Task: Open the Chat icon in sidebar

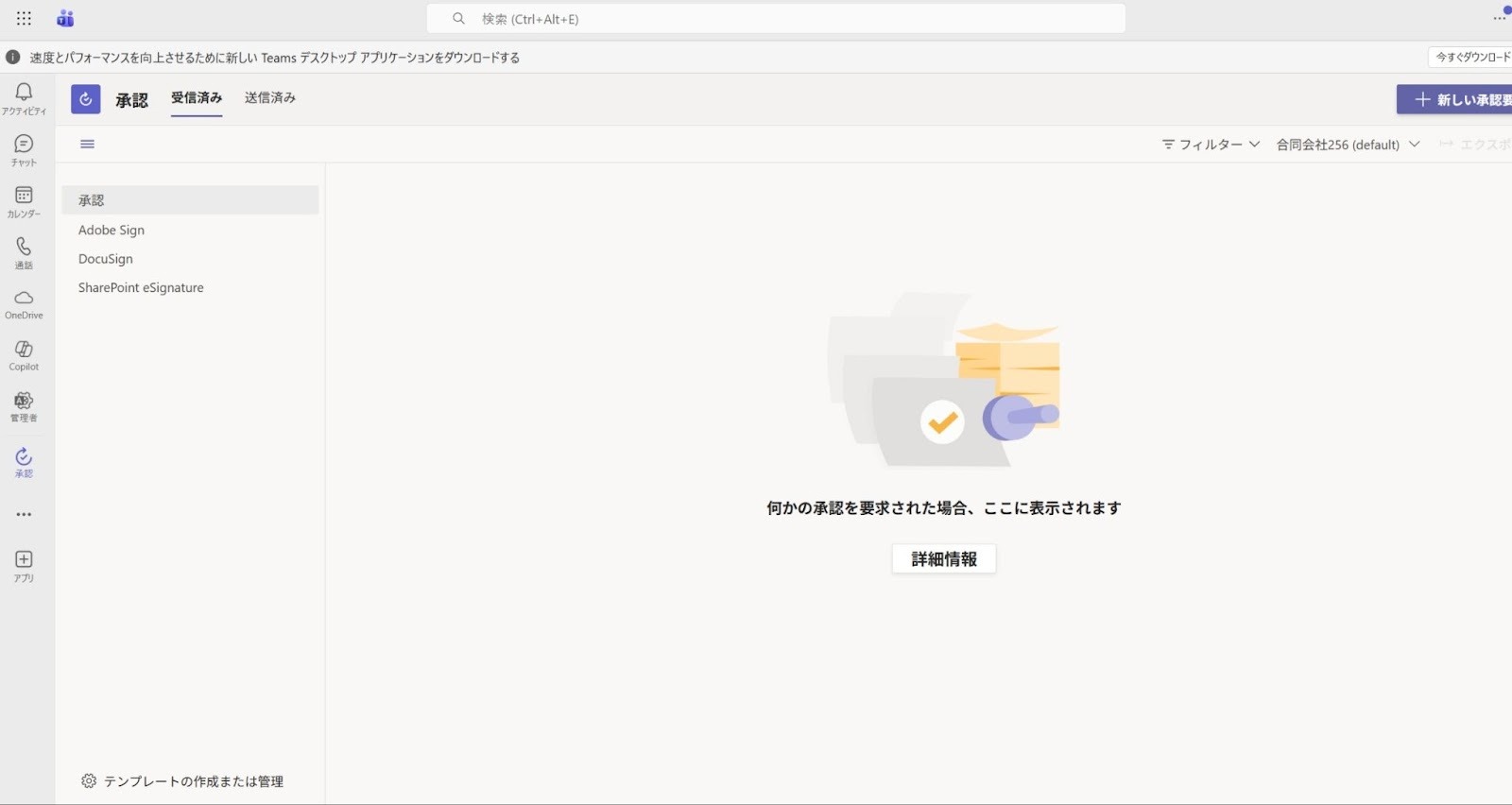Action: point(24,144)
